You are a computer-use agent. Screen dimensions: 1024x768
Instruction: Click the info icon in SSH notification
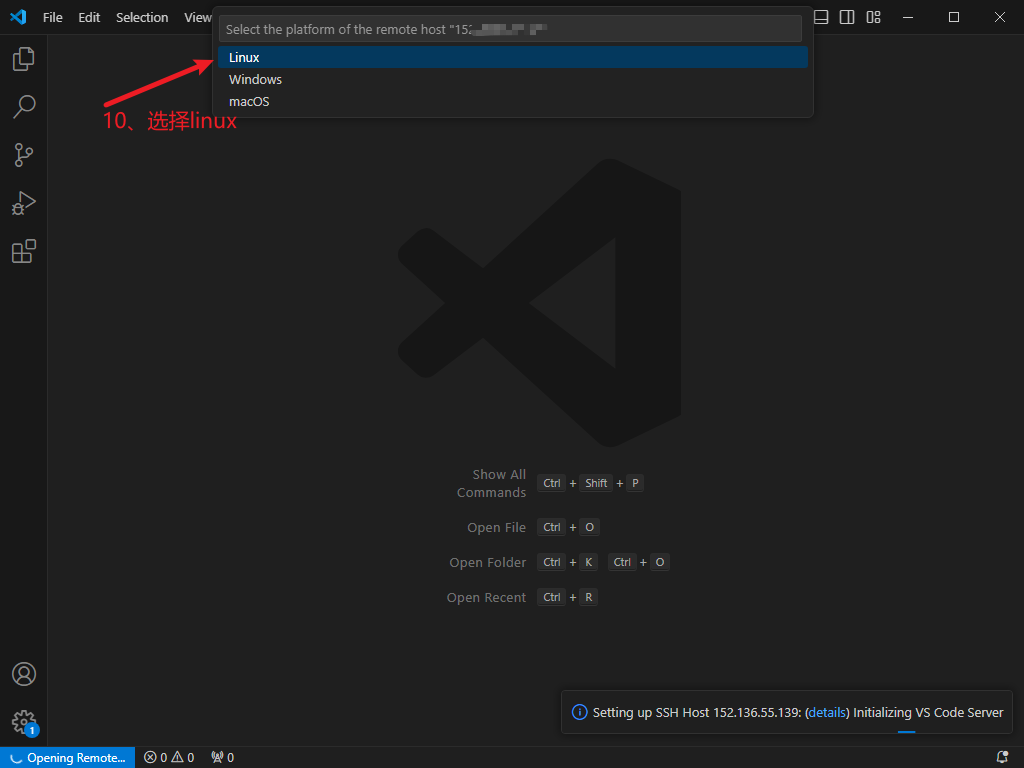(x=579, y=712)
